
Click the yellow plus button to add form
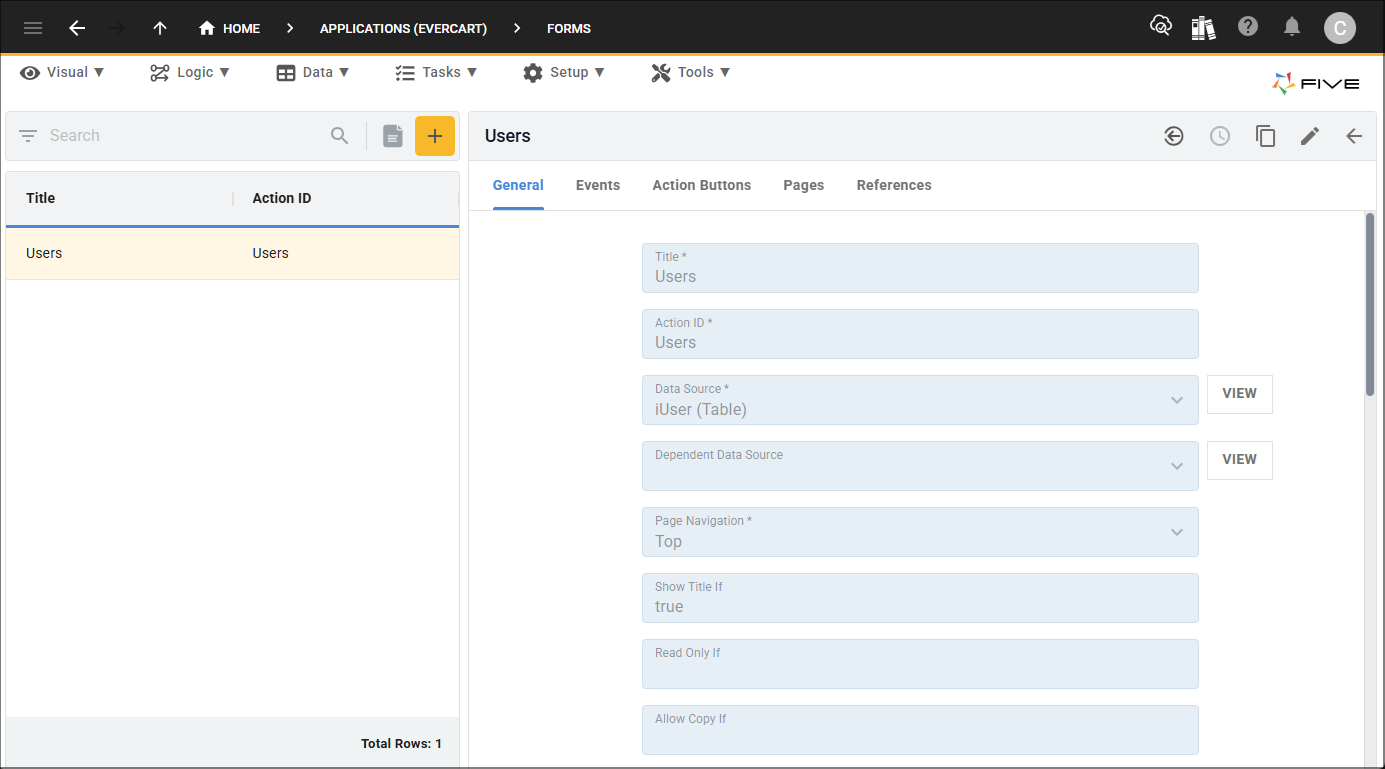[x=435, y=136]
